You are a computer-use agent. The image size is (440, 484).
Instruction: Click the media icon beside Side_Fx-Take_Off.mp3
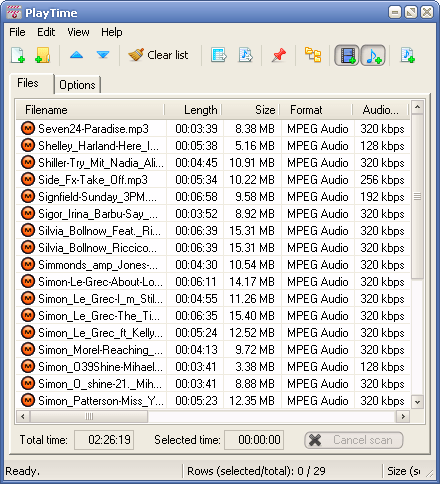(28, 179)
